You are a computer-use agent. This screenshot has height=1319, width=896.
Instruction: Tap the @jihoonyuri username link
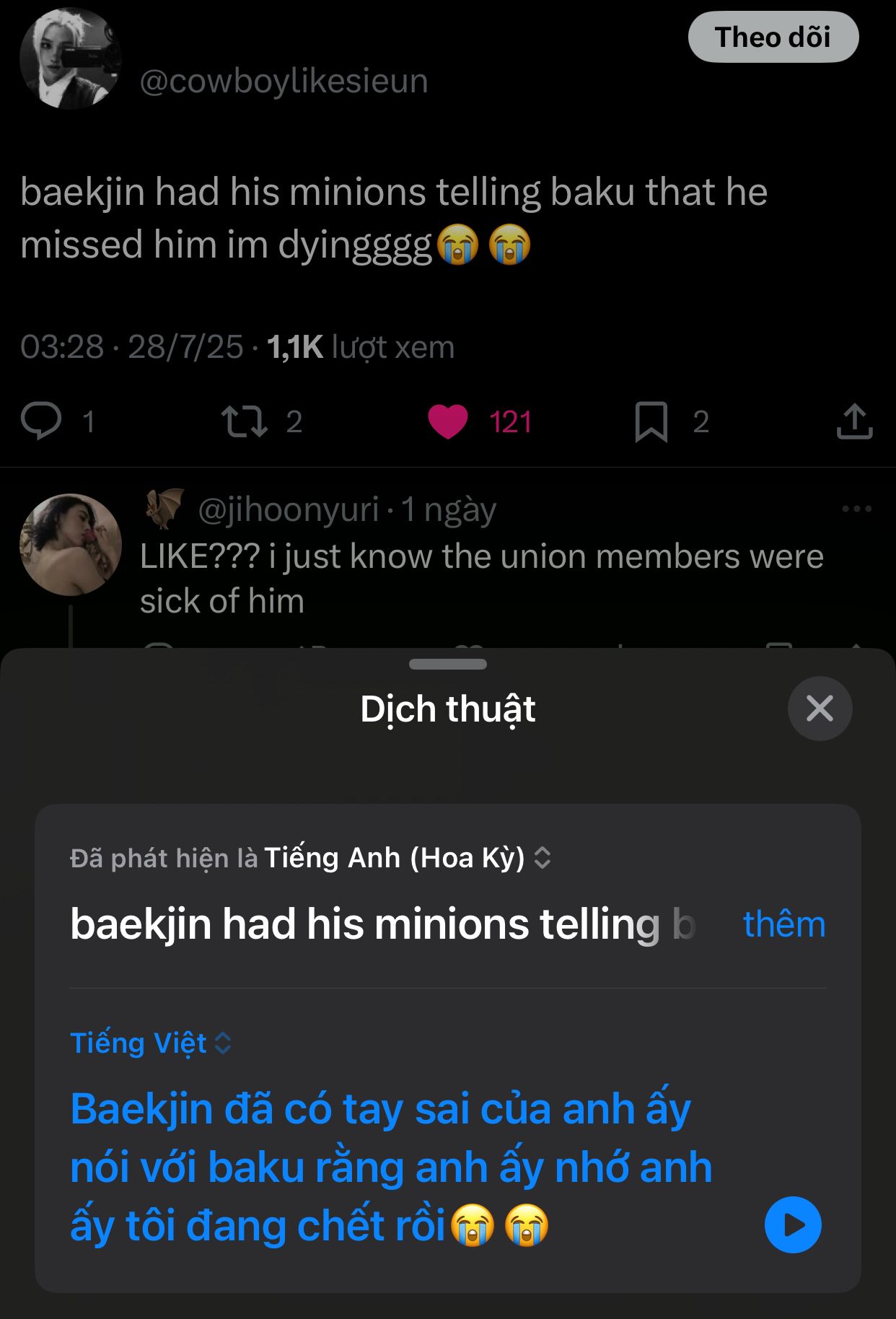[x=288, y=509]
